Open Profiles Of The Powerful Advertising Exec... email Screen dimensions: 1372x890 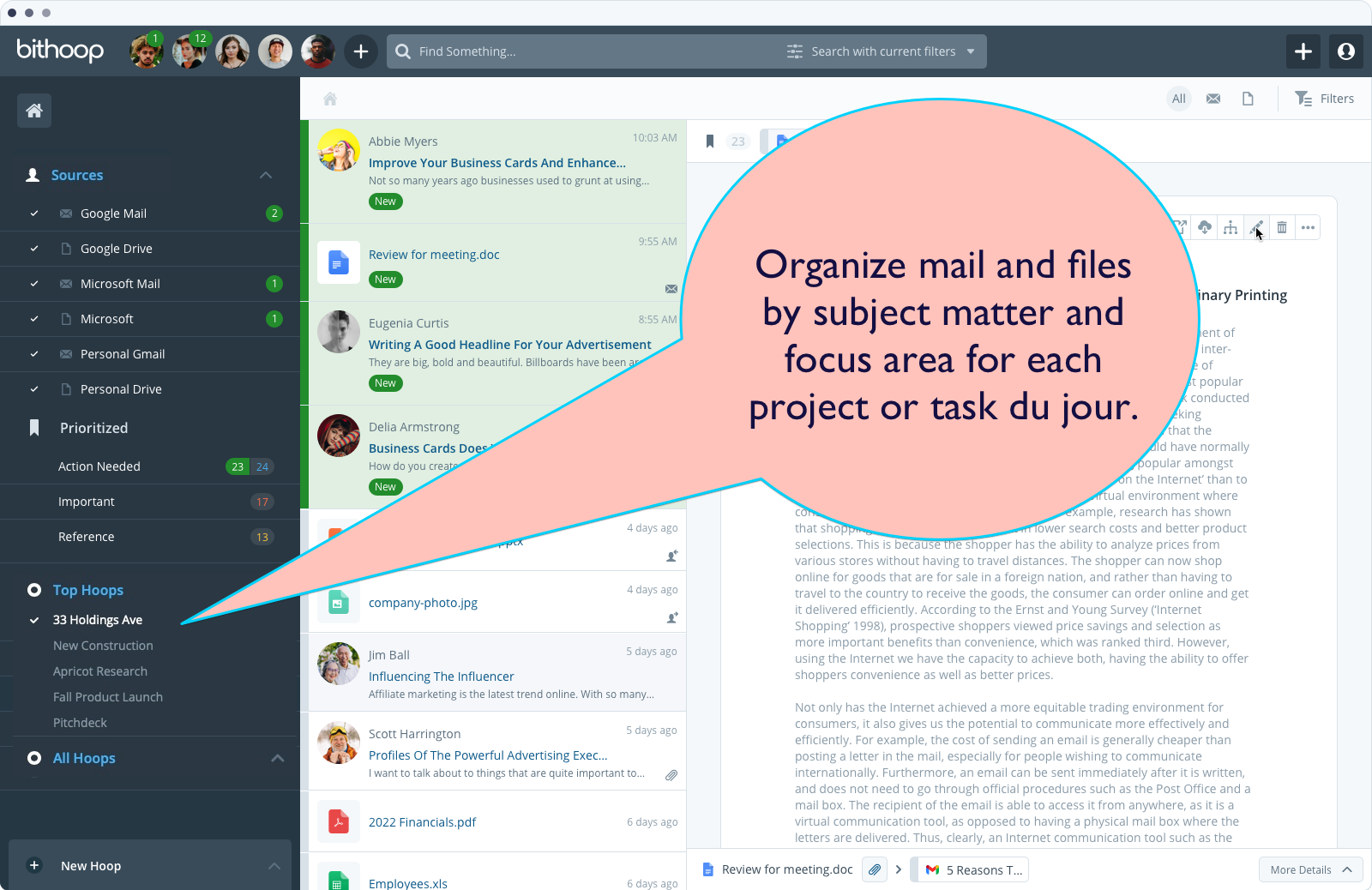click(x=488, y=755)
